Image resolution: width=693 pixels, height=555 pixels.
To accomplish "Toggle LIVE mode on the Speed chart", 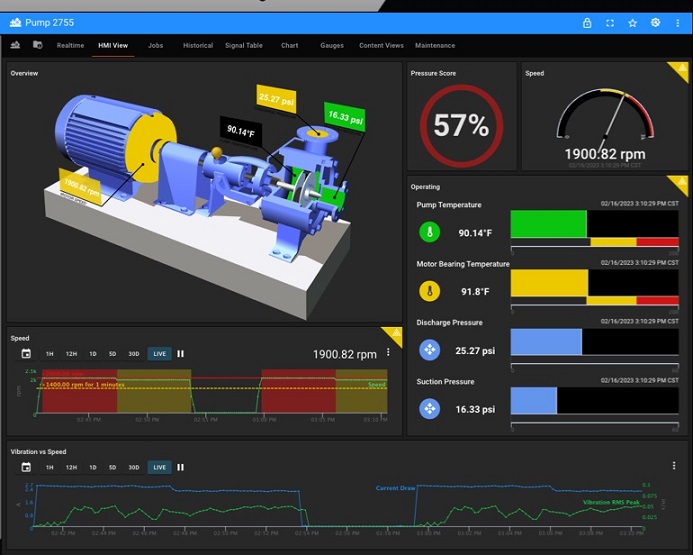I will pyautogui.click(x=159, y=354).
